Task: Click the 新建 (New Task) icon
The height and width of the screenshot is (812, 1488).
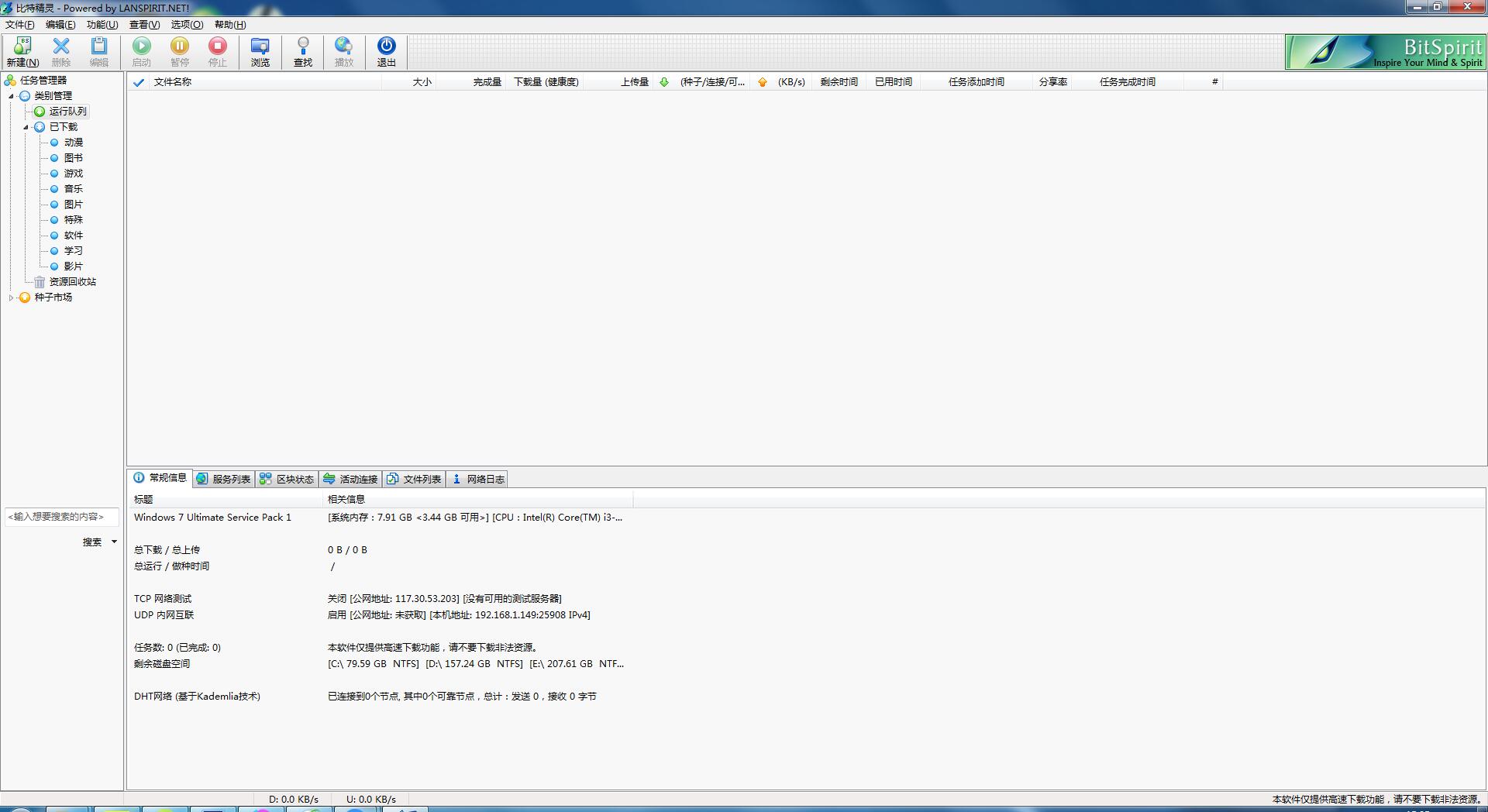Action: click(x=22, y=51)
